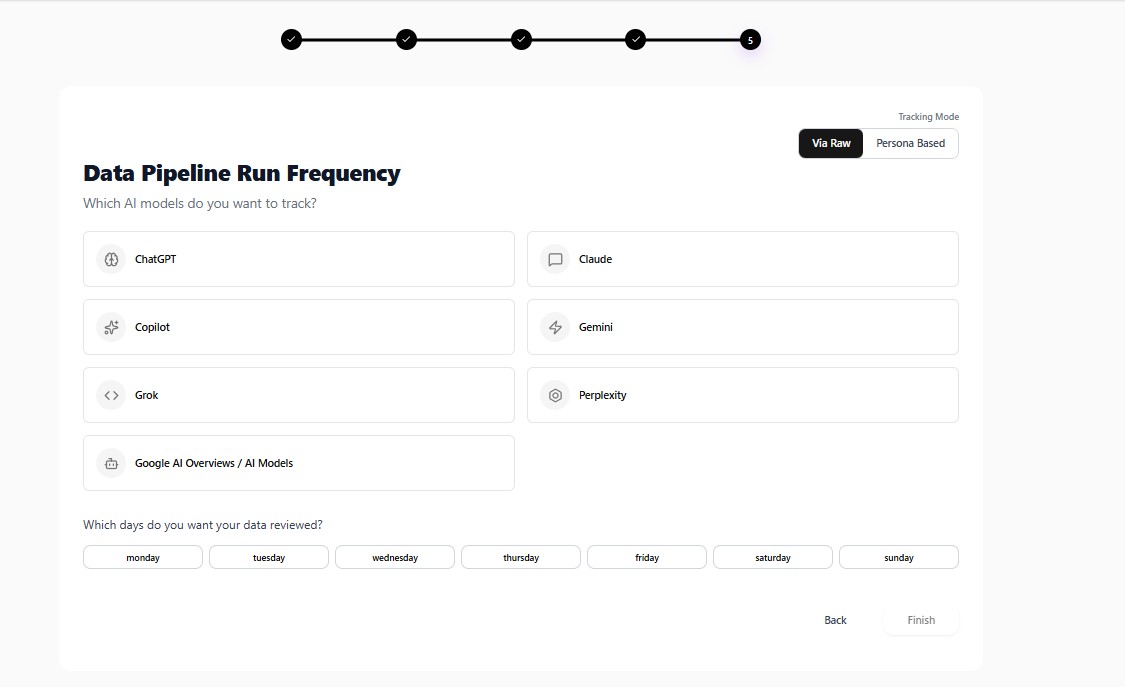Click the Google AI Overviews robot icon
1125x687 pixels.
click(x=111, y=463)
